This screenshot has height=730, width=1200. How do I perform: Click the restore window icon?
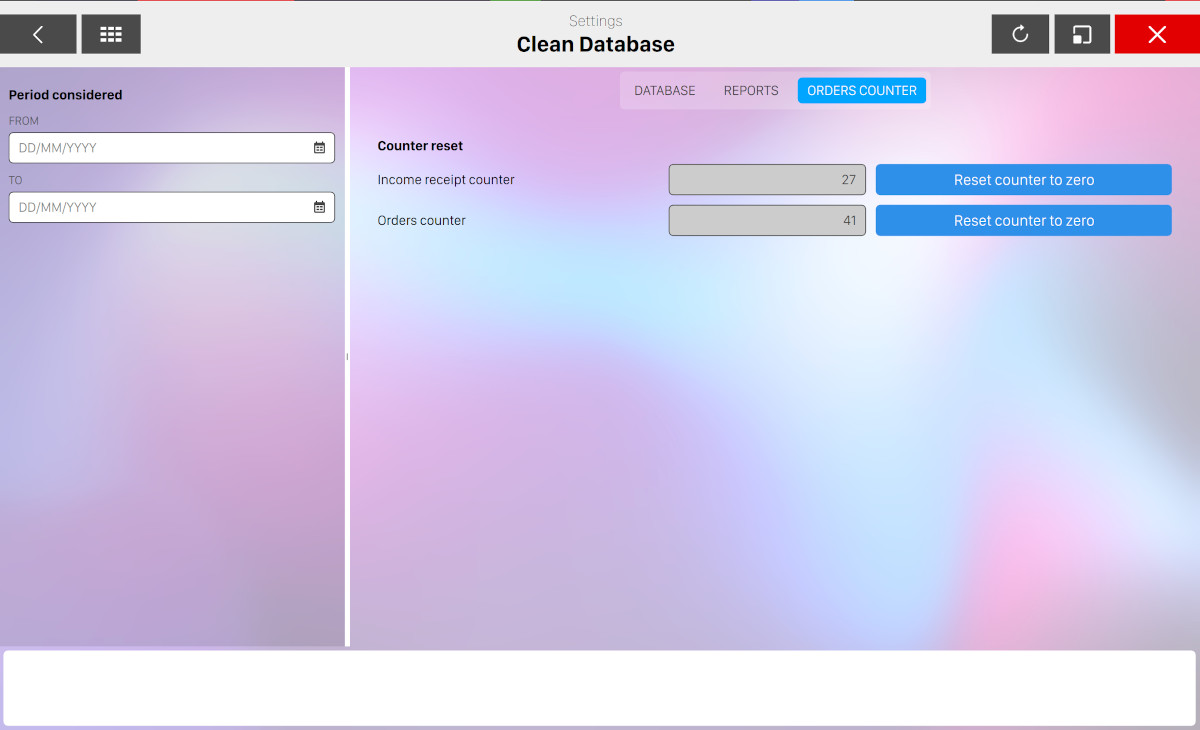pos(1082,34)
